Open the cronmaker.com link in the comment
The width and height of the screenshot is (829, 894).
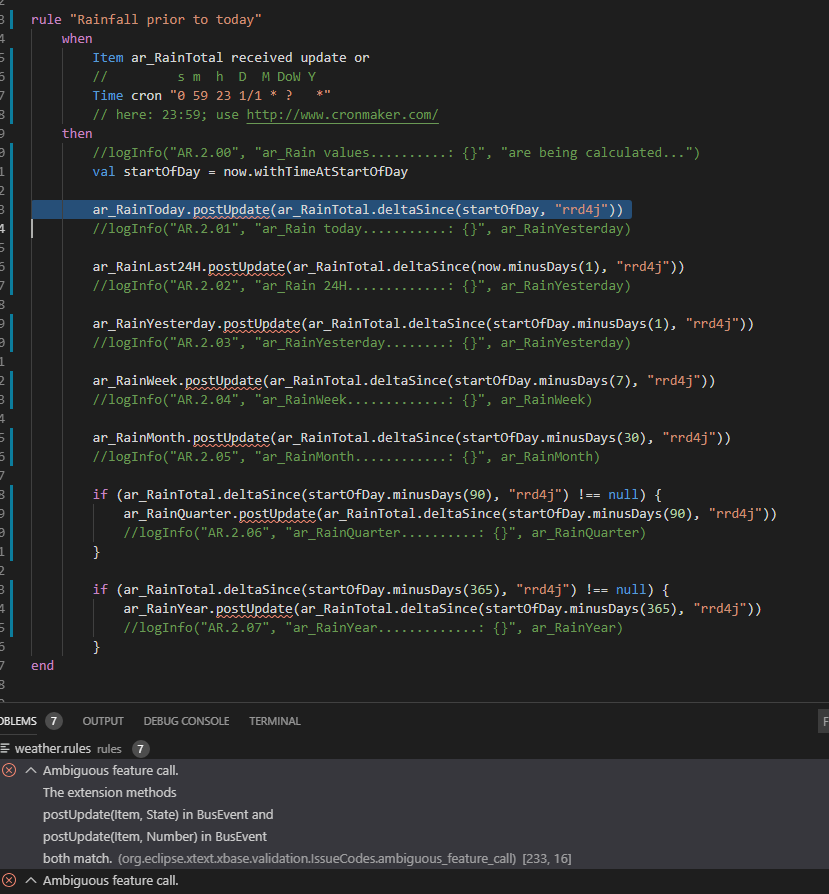pos(342,115)
